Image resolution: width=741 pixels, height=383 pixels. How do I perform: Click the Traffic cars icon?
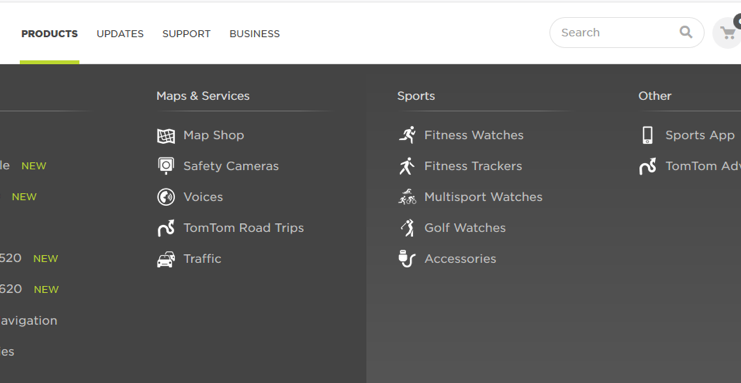click(x=166, y=259)
